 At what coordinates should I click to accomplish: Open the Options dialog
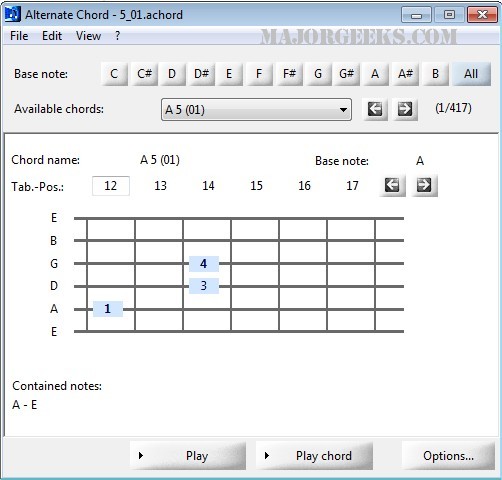click(x=448, y=456)
